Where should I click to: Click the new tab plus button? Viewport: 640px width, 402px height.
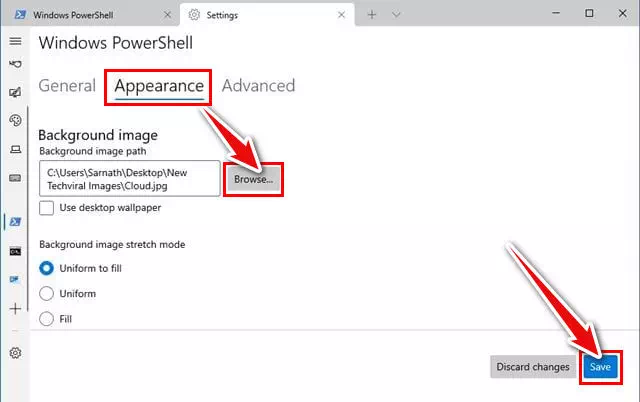371,15
